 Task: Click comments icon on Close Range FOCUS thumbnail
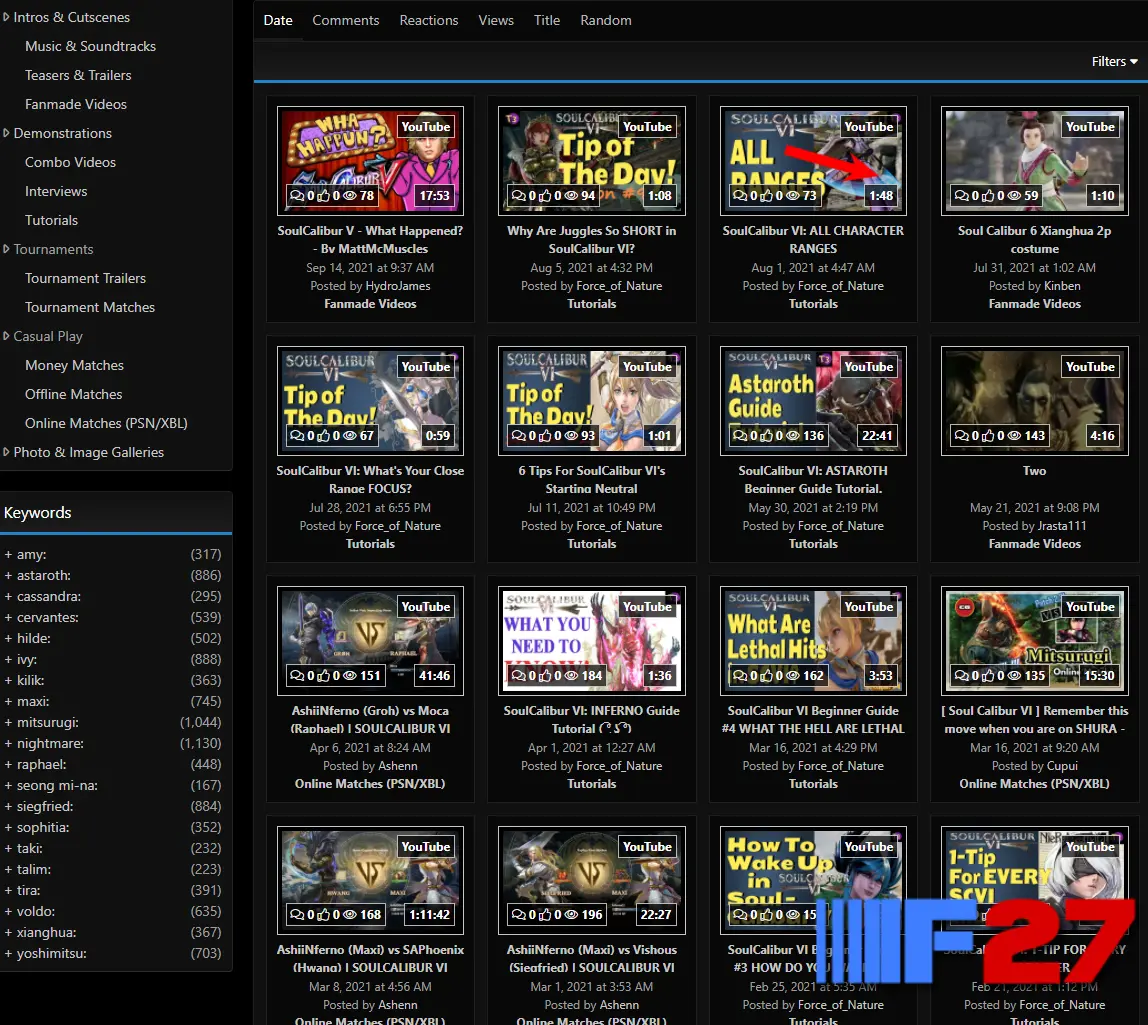pyautogui.click(x=297, y=436)
